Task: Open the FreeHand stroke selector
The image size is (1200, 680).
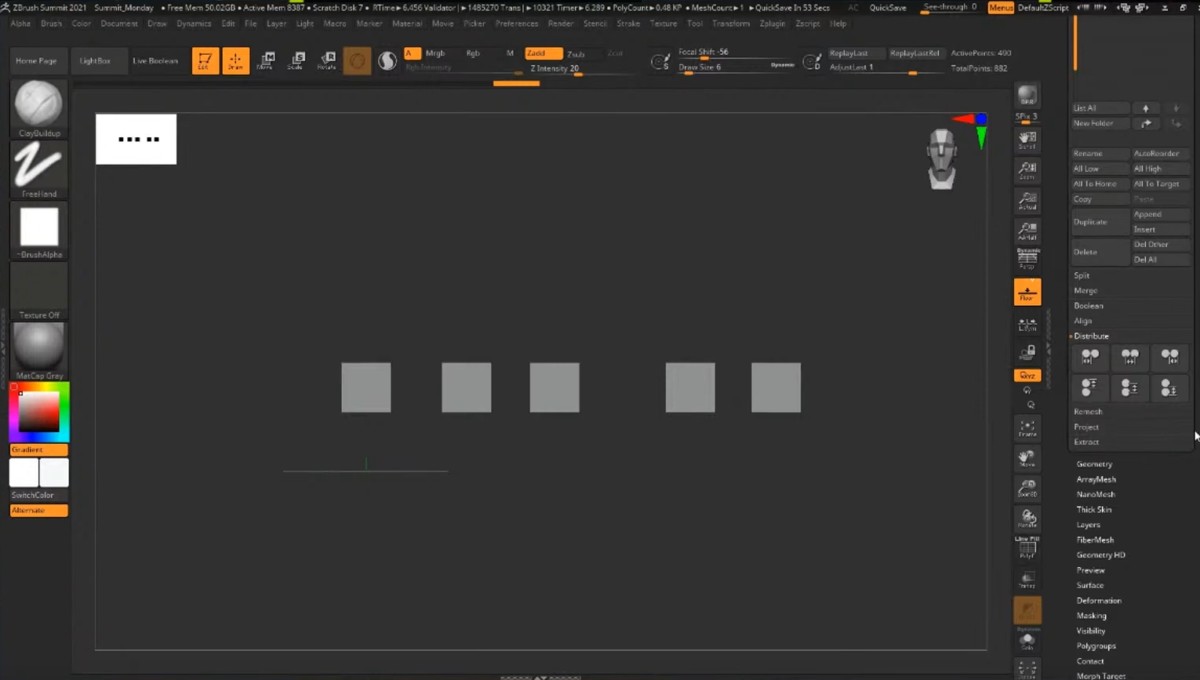Action: [x=39, y=166]
